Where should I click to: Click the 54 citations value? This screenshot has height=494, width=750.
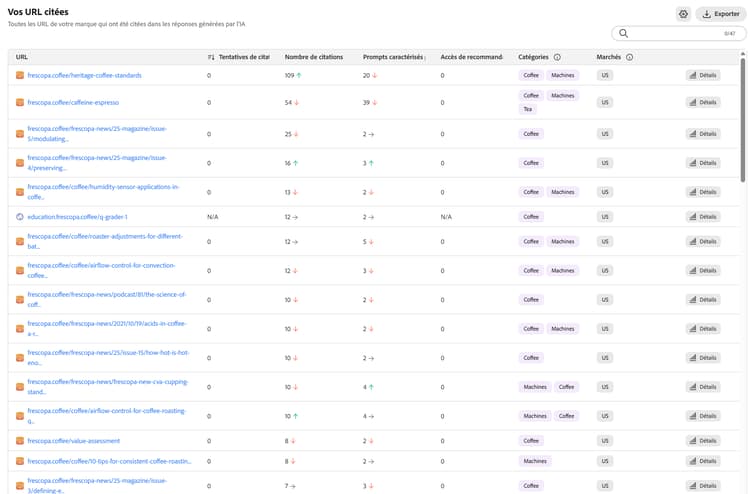click(288, 102)
